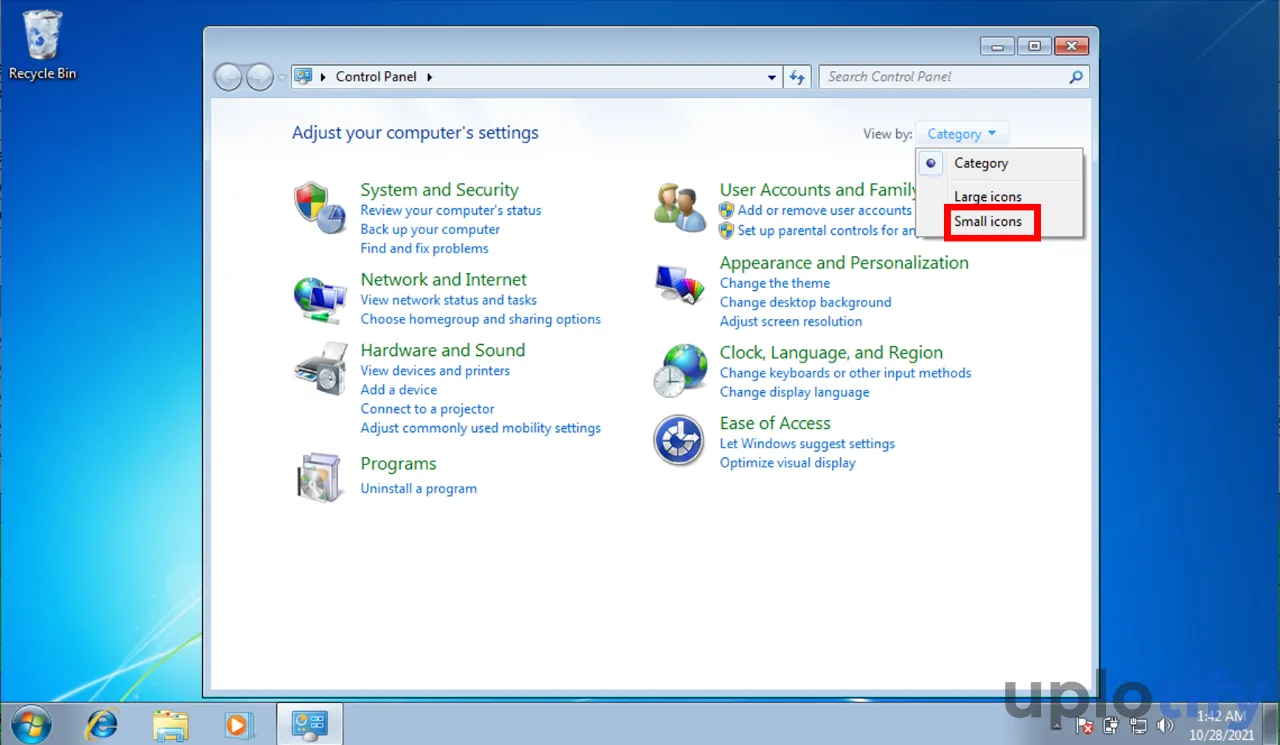
Task: Click Change desktop background
Action: tap(805, 302)
